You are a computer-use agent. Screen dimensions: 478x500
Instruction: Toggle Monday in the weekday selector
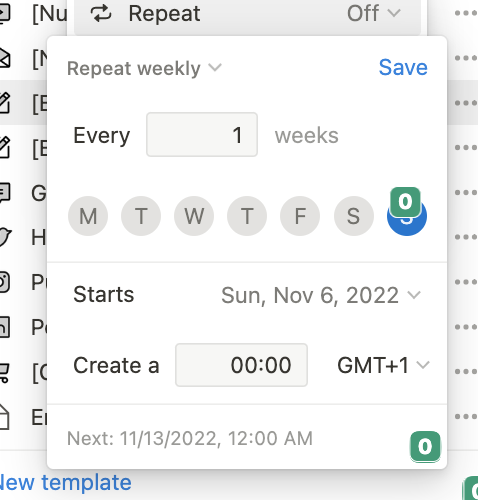point(88,216)
